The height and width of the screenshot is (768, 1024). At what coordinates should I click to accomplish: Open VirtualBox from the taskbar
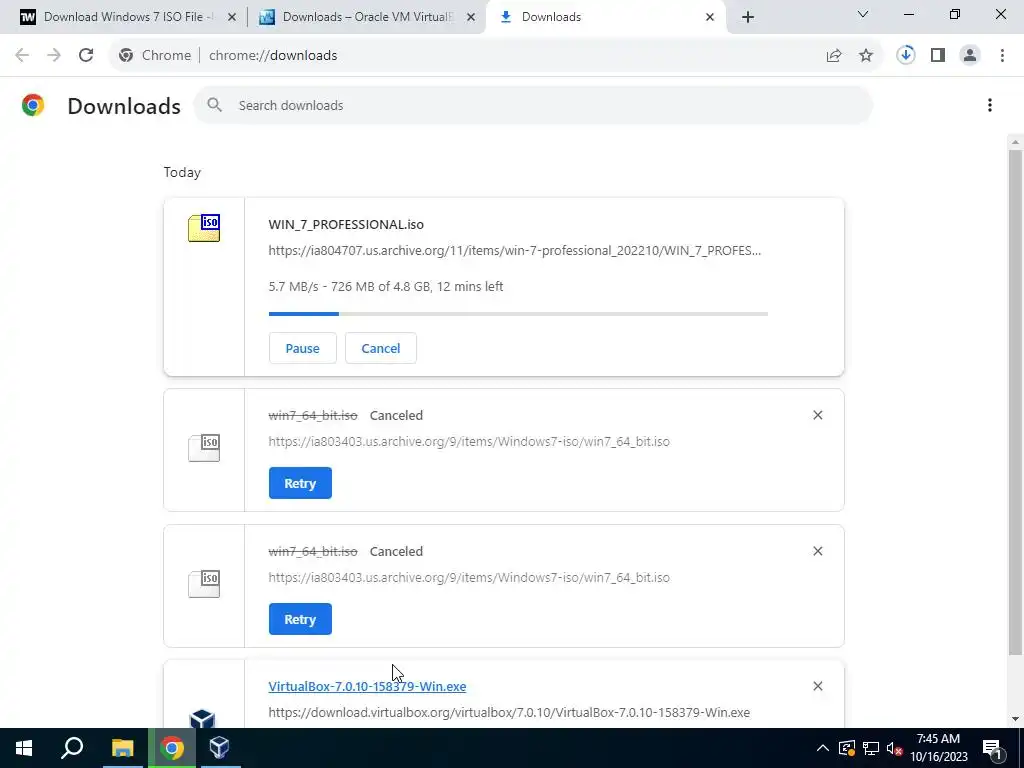coord(219,748)
